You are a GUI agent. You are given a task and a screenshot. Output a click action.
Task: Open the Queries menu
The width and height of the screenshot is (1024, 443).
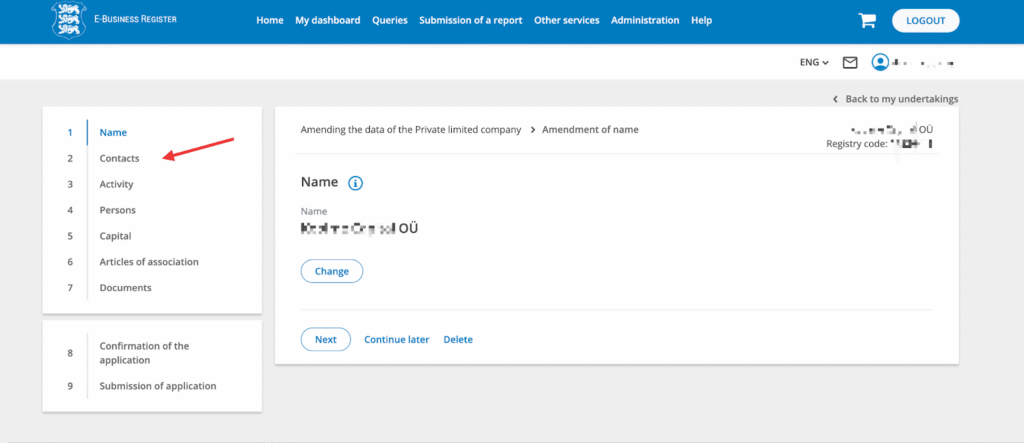point(389,20)
